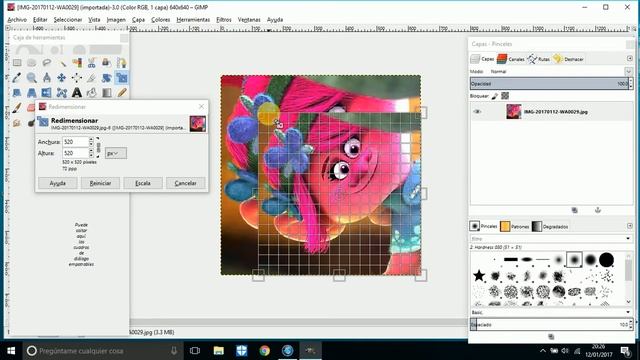Select the Ellipse Select tool
Screen dimensions: 640x360
(x=32, y=63)
